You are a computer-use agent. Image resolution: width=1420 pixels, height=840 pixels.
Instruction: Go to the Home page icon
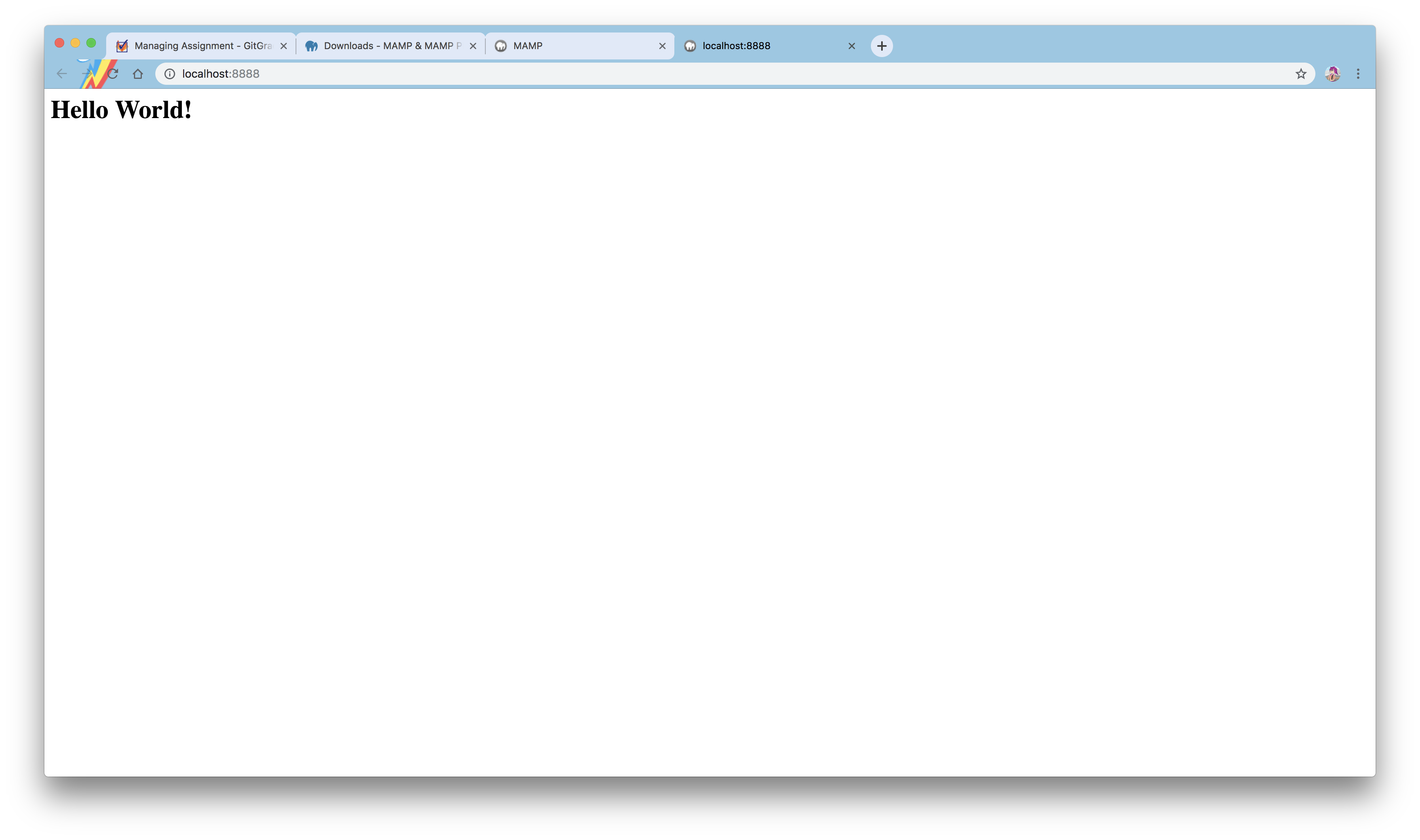(x=137, y=74)
